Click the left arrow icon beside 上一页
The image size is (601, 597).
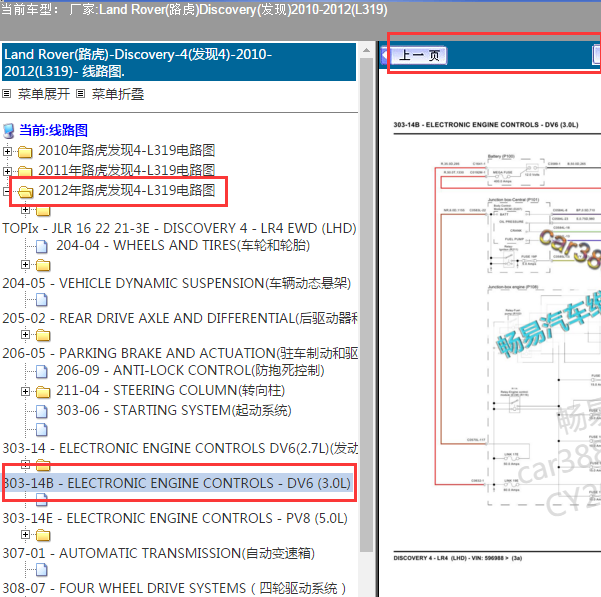pyautogui.click(x=384, y=56)
